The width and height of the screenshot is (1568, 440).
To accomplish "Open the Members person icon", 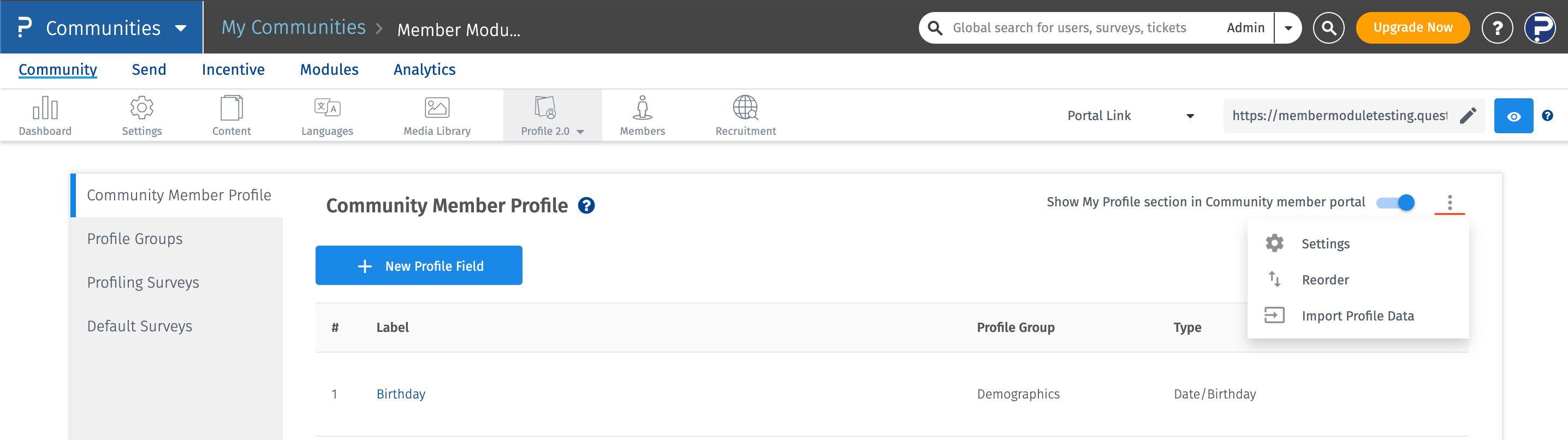I will click(x=642, y=108).
